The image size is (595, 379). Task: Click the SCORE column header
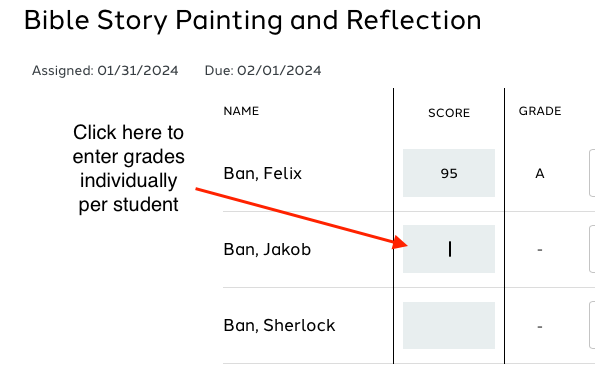point(449,113)
